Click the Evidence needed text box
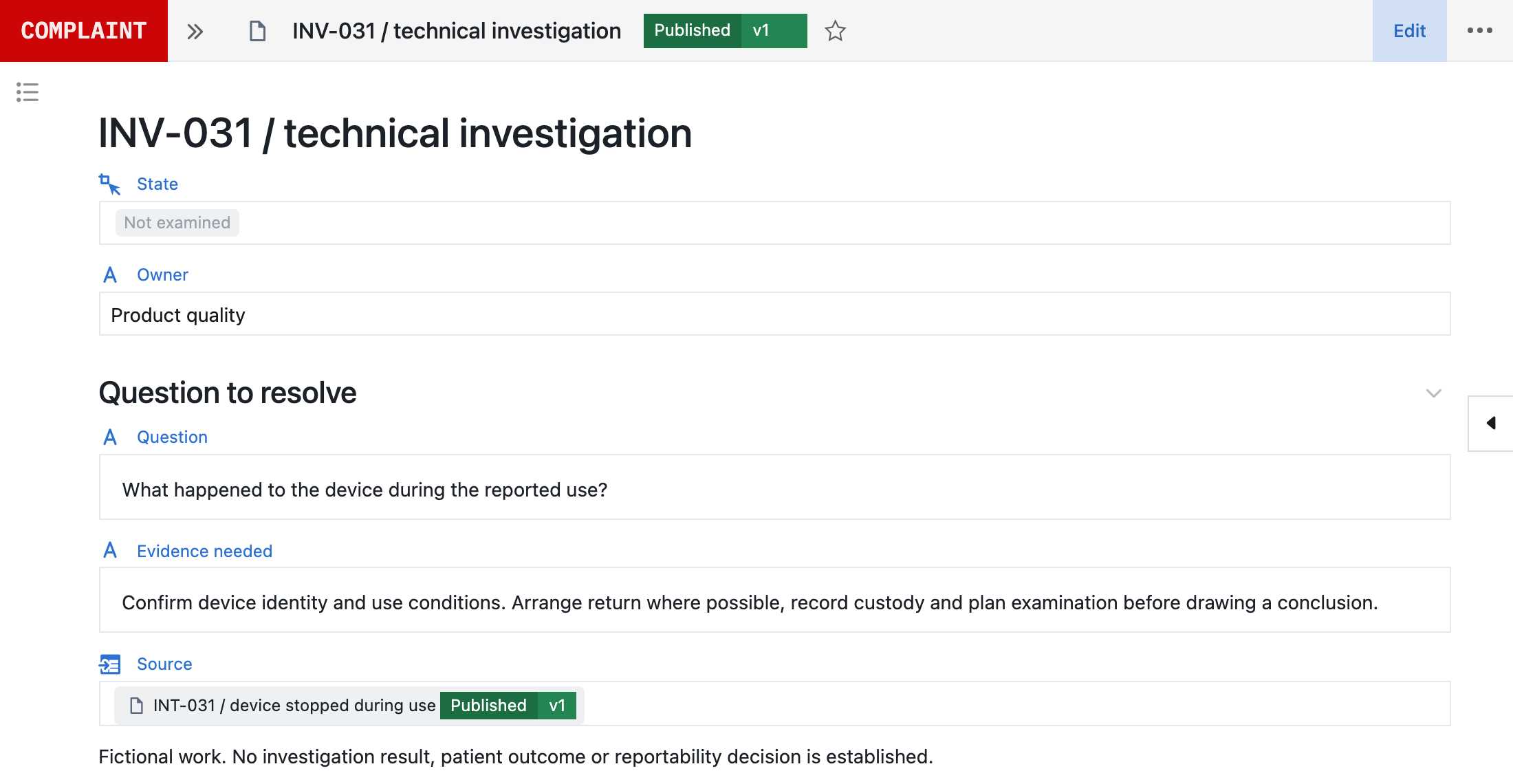Viewport: 1513px width, 784px height. click(774, 600)
